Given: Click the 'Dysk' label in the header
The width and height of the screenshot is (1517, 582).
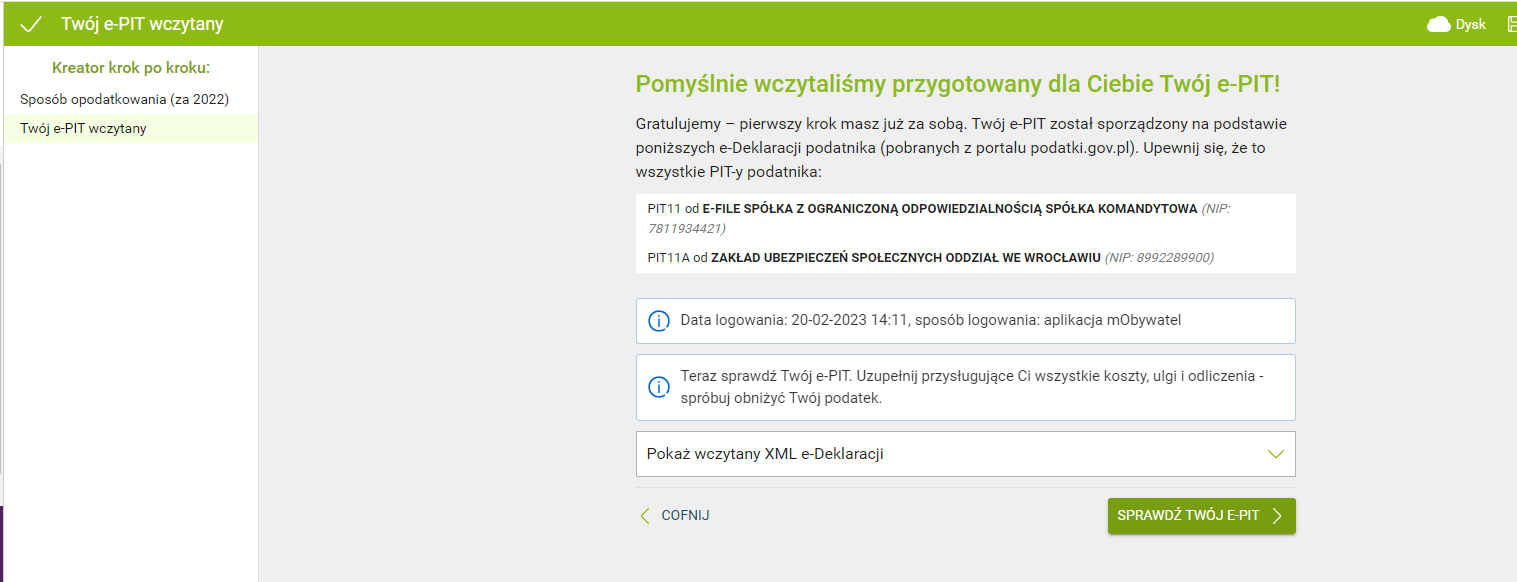Looking at the screenshot, I should [x=1470, y=24].
